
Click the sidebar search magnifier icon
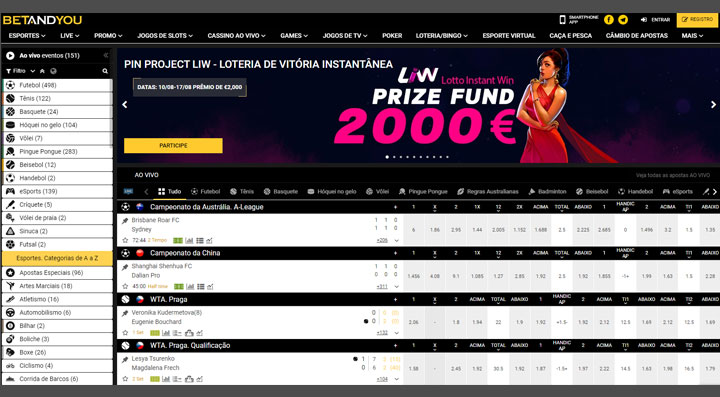(105, 71)
